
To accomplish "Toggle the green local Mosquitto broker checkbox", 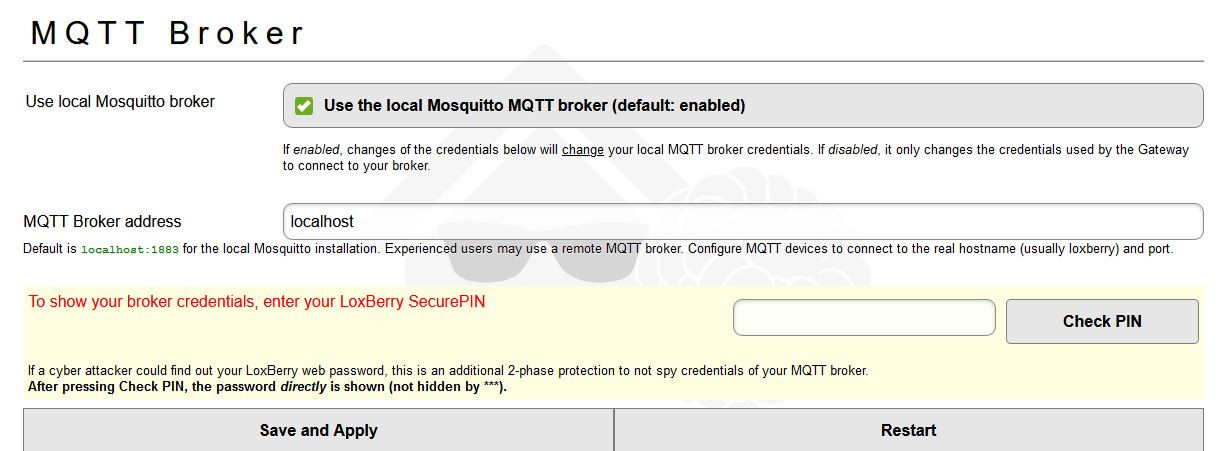I will coord(304,106).
